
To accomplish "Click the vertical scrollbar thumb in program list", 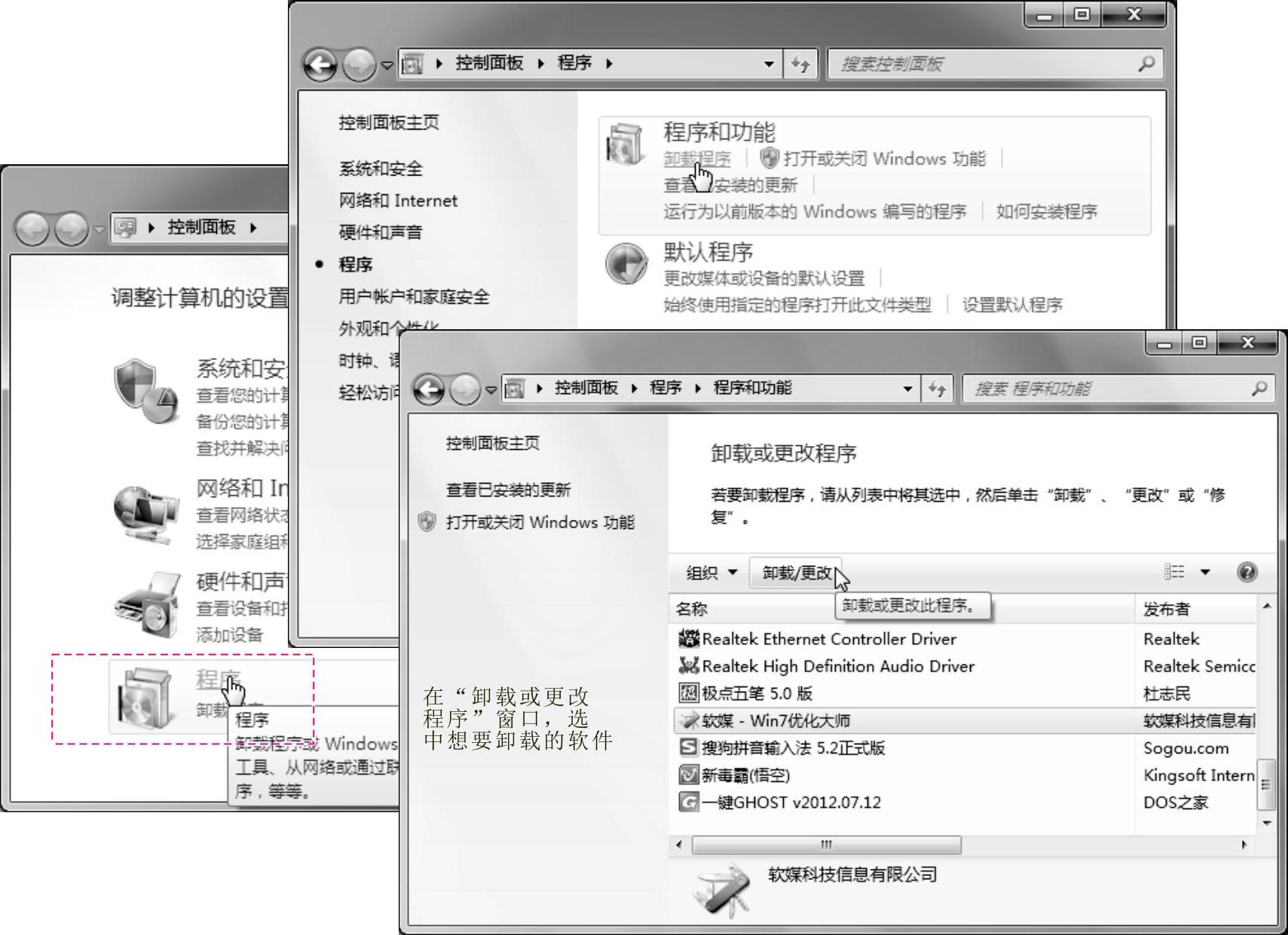I will (1266, 784).
